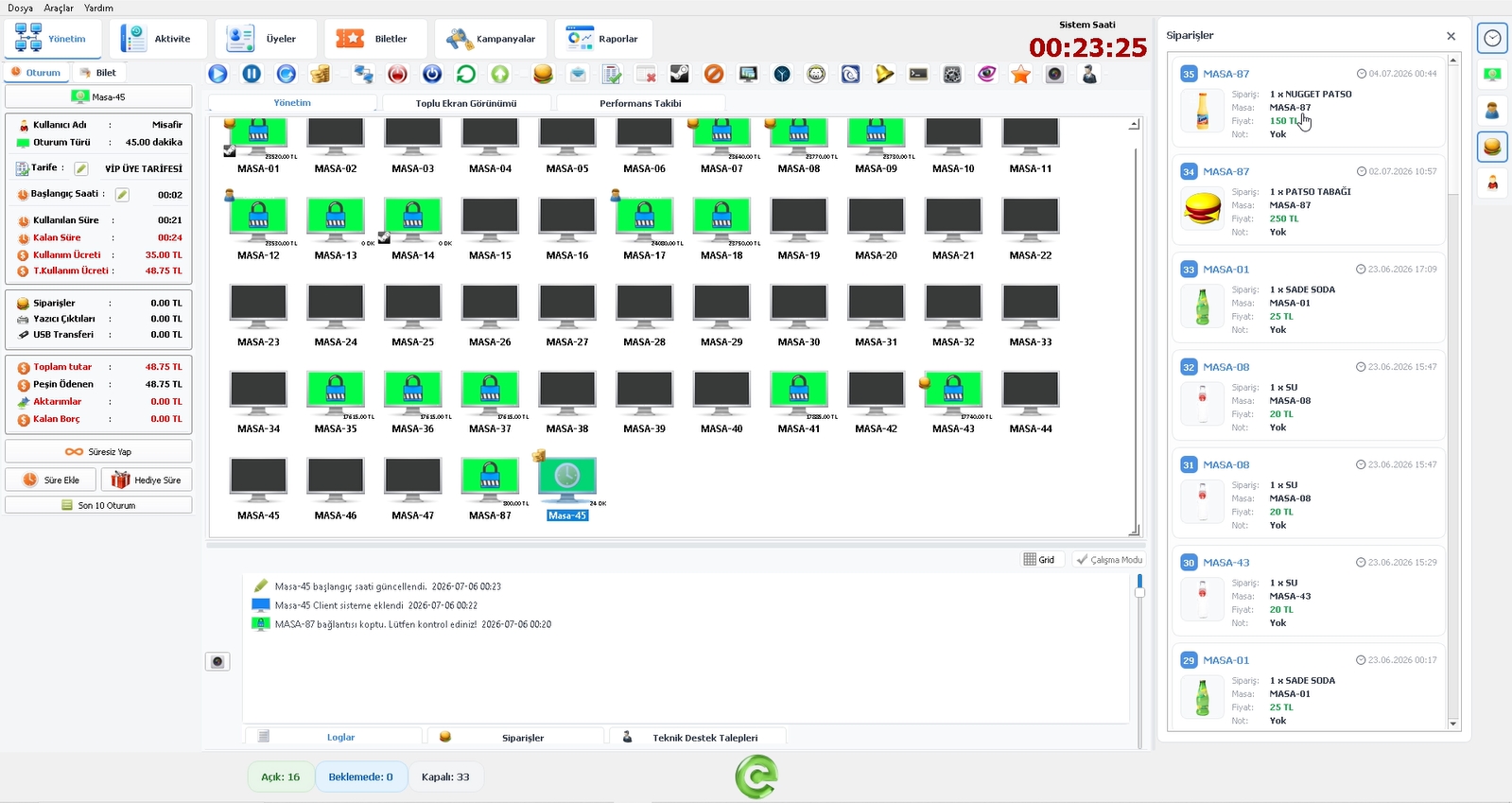The image size is (1512, 803).
Task: Click the green refresh arrows icon
Action: [466, 74]
